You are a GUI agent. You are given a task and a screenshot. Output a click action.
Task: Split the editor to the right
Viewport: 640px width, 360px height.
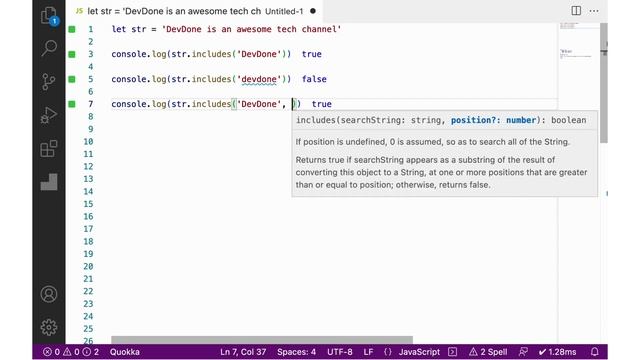(x=576, y=11)
